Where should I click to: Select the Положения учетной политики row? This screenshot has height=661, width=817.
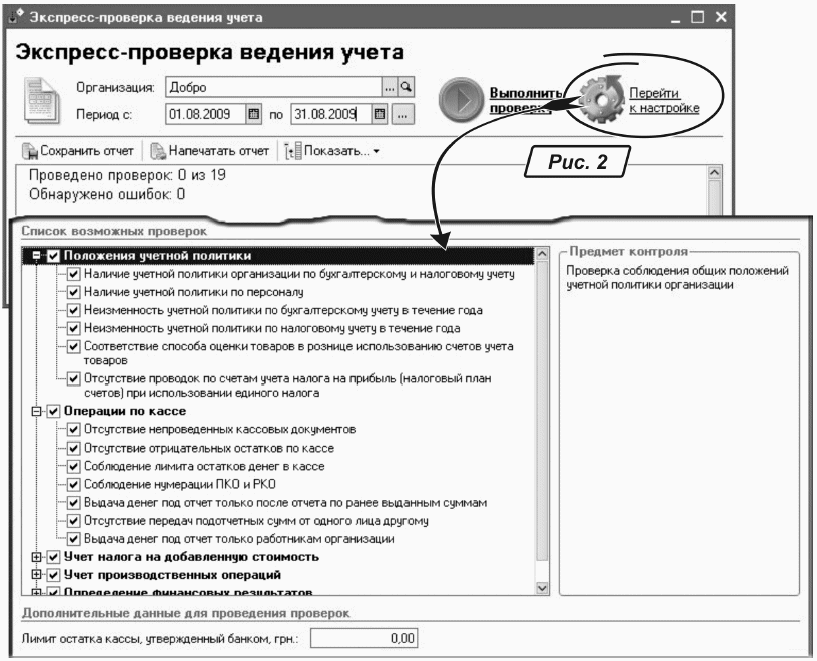pos(157,256)
